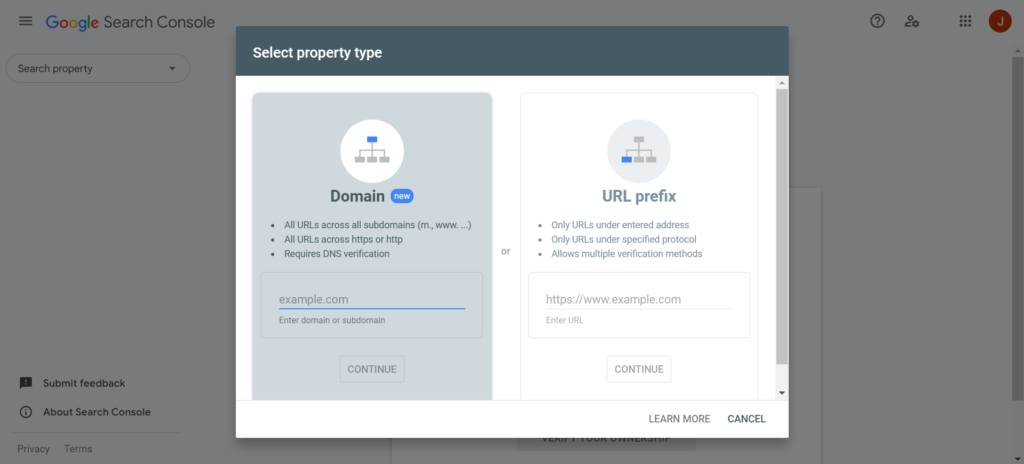Click the dialog scrollbar down arrow
The image size is (1024, 464).
pyautogui.click(x=782, y=393)
